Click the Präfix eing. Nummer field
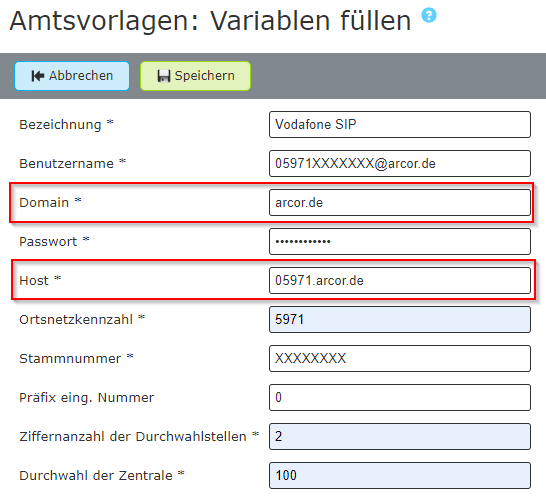The image size is (546, 499). point(400,397)
